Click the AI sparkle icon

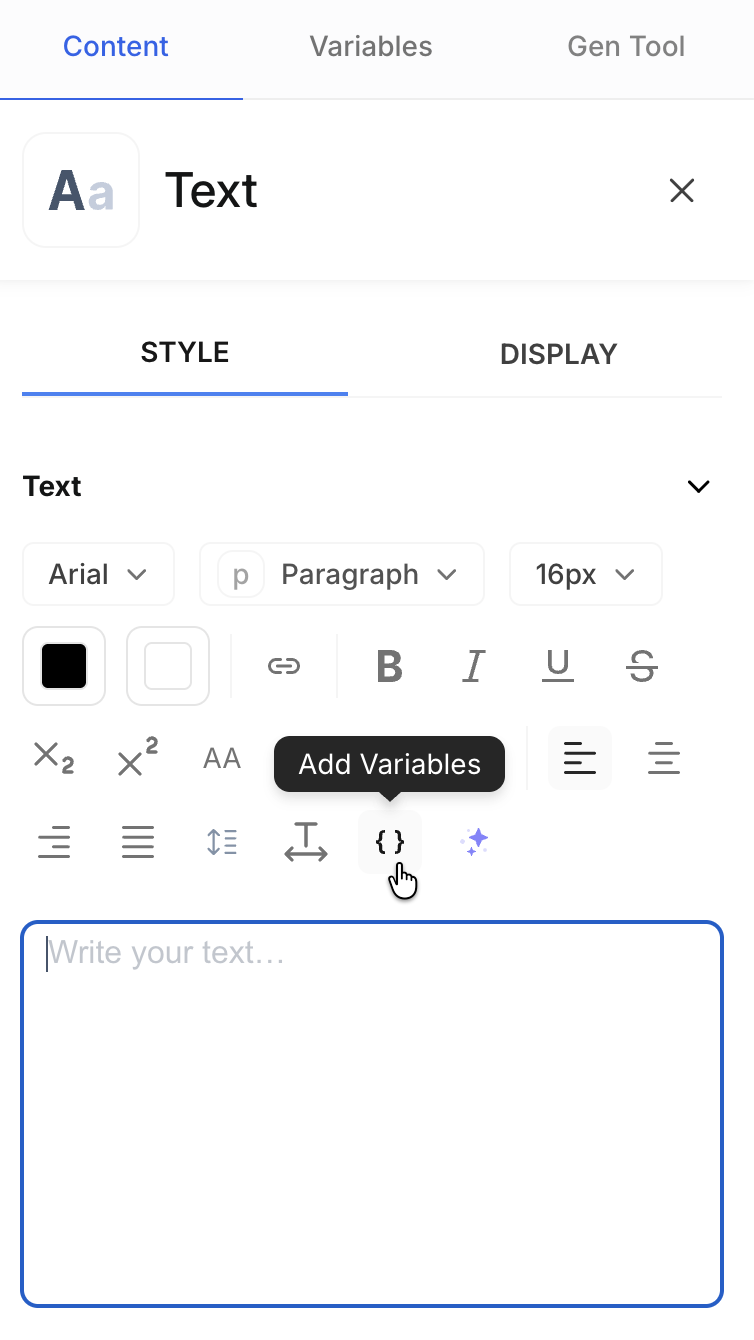[474, 842]
